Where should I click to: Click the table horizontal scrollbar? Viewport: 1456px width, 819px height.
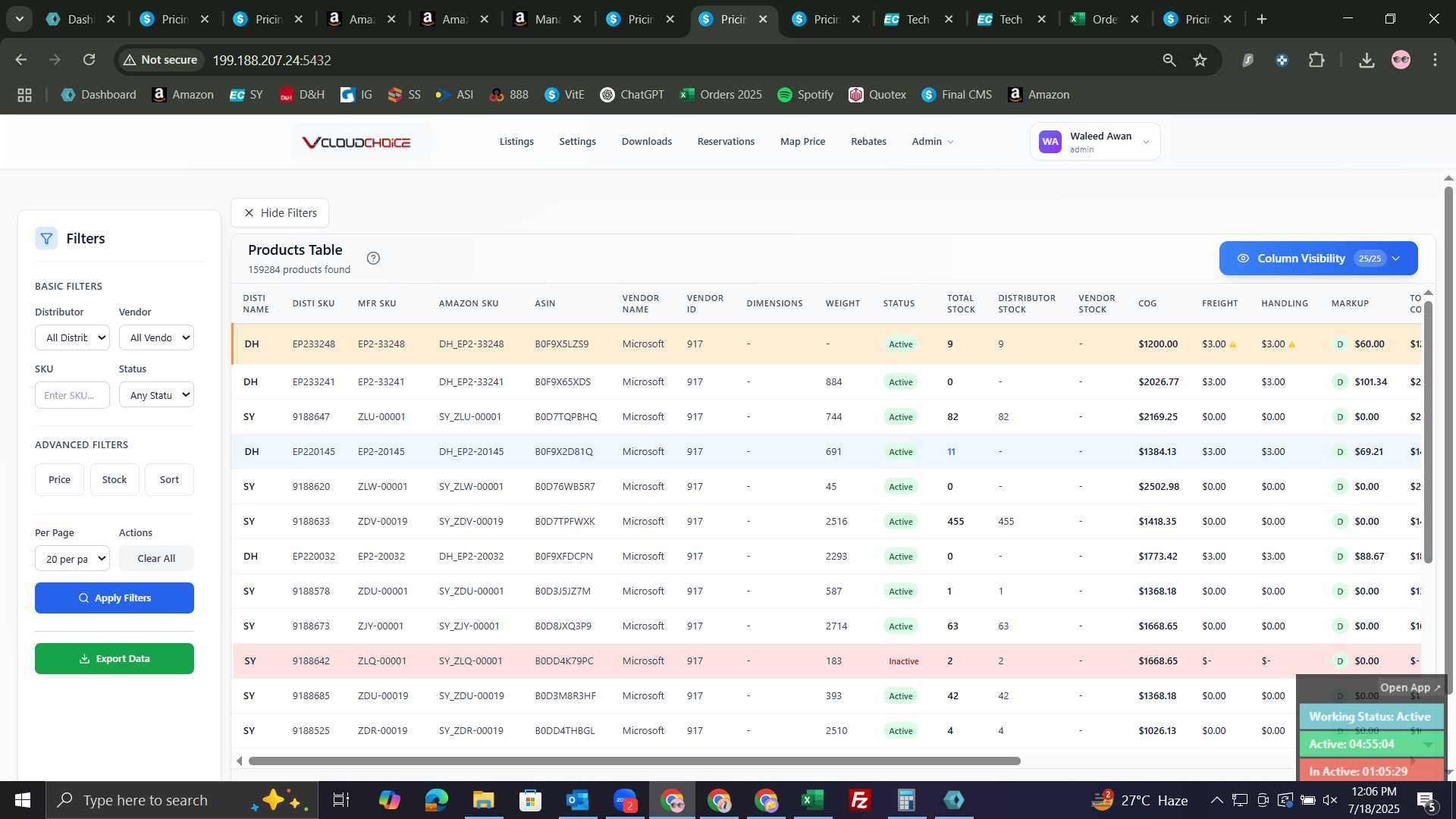(634, 761)
